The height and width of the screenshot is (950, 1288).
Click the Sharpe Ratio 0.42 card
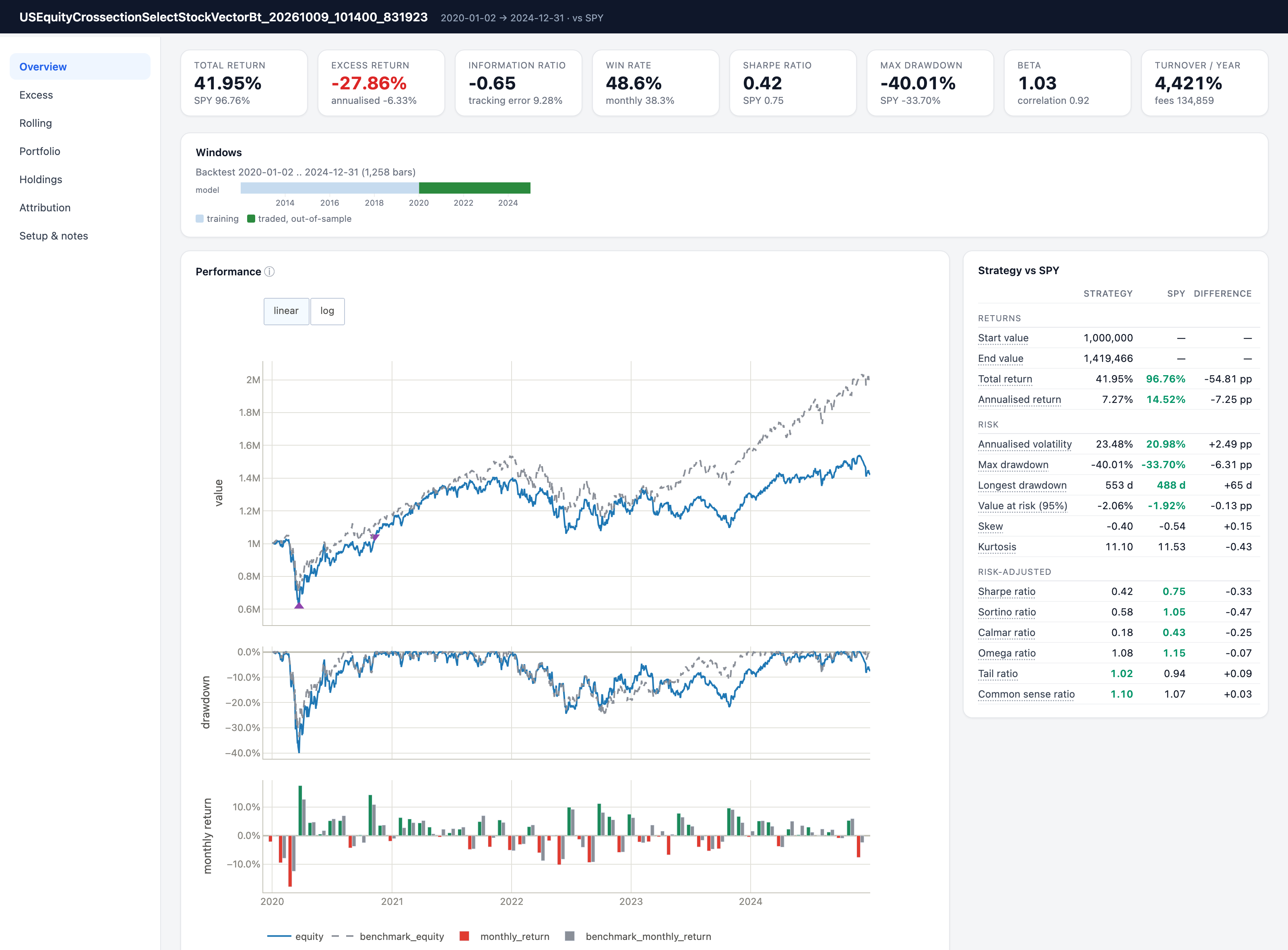click(793, 83)
